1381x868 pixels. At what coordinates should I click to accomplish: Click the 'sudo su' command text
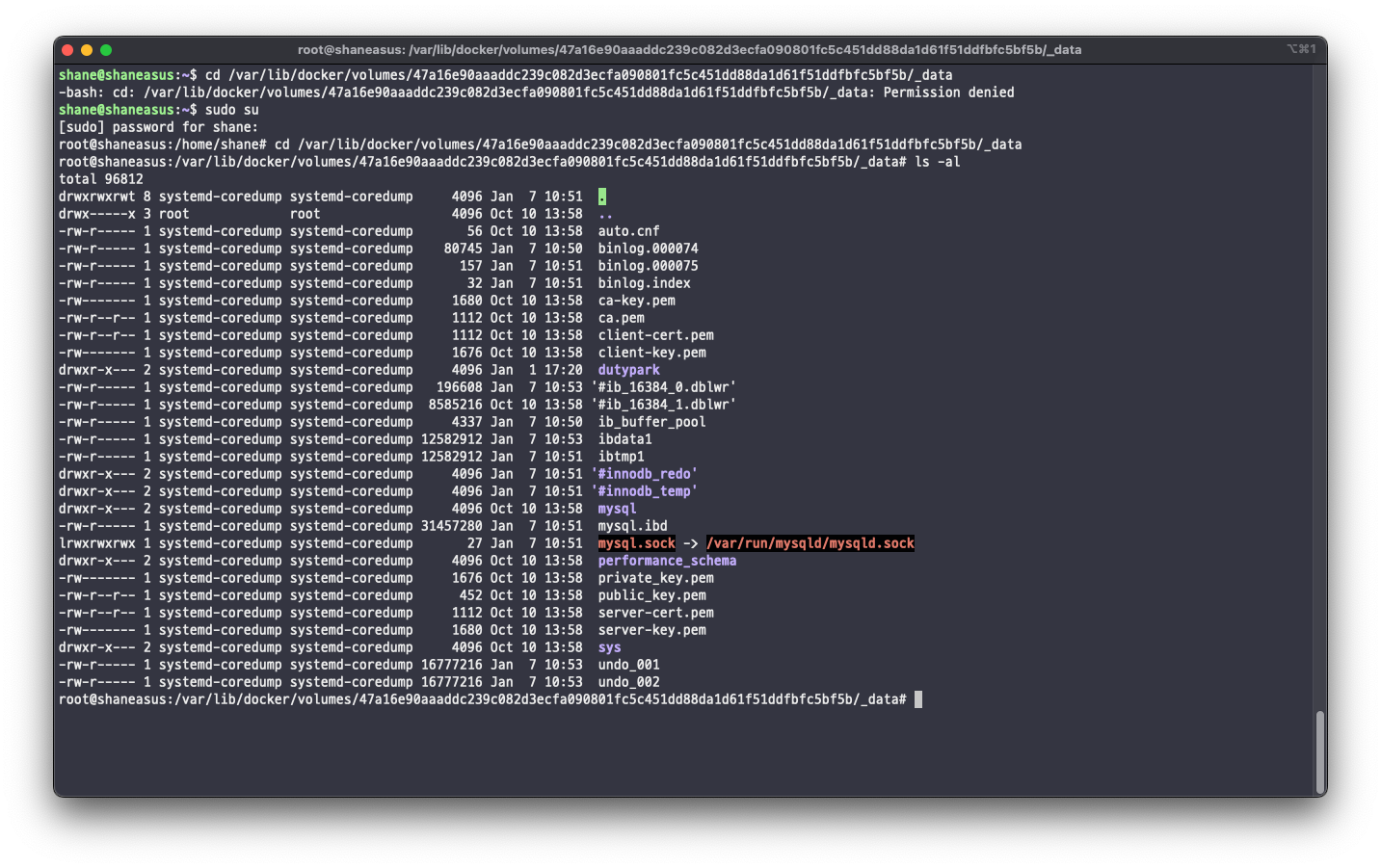click(x=232, y=110)
